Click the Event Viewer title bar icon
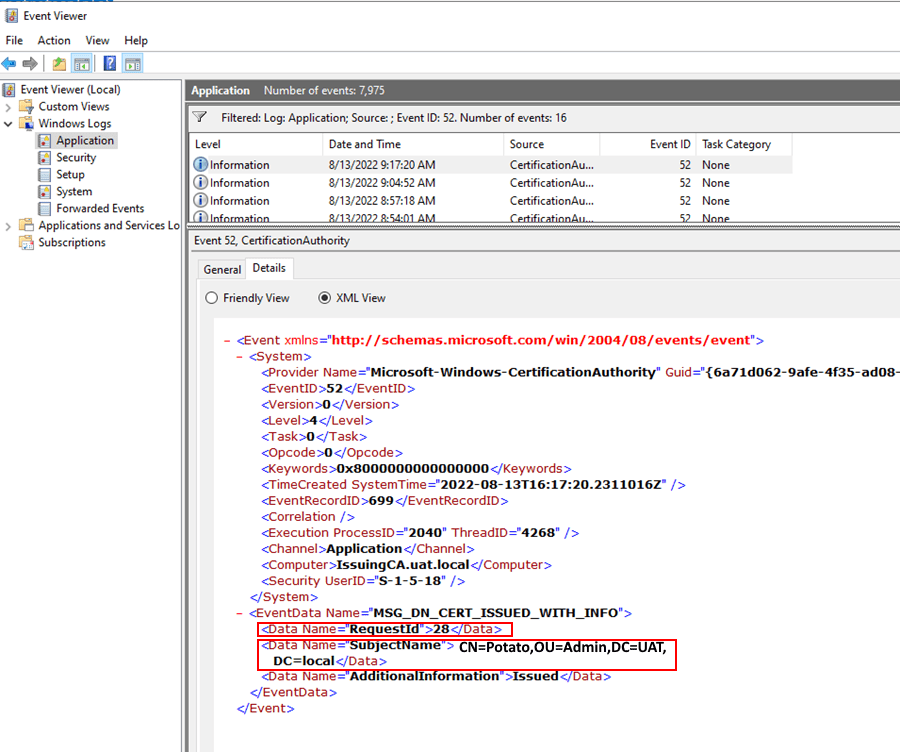 point(11,16)
